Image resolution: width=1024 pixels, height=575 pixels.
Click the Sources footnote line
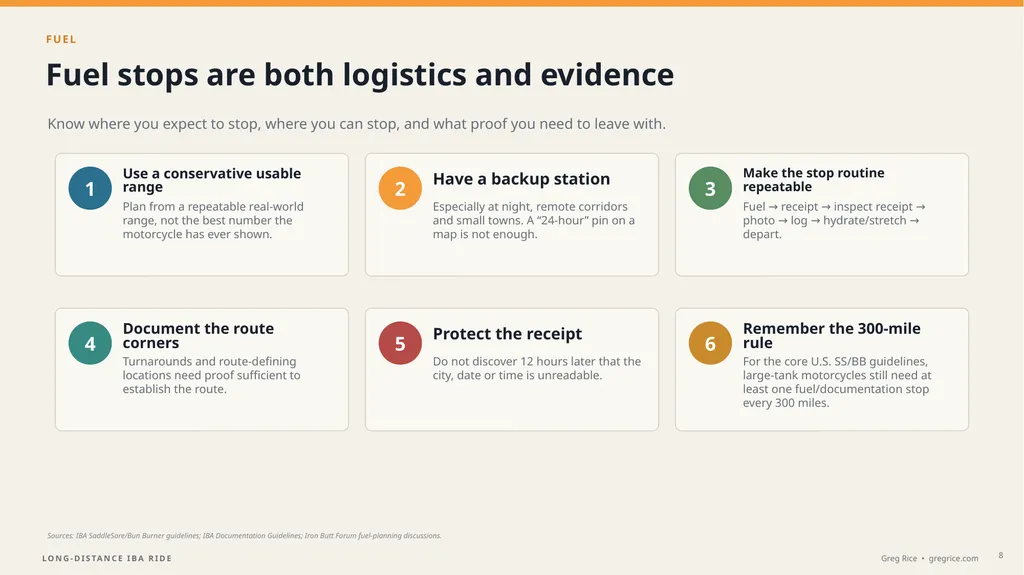click(x=244, y=536)
